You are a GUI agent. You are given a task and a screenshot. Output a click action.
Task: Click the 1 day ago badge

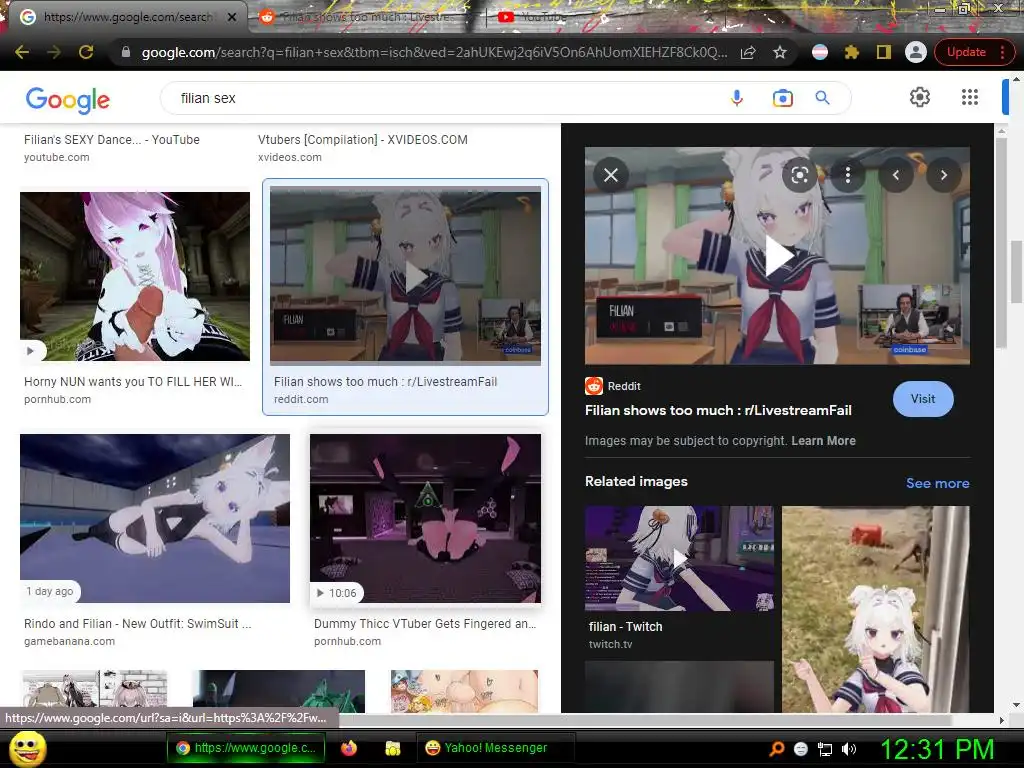[x=50, y=591]
